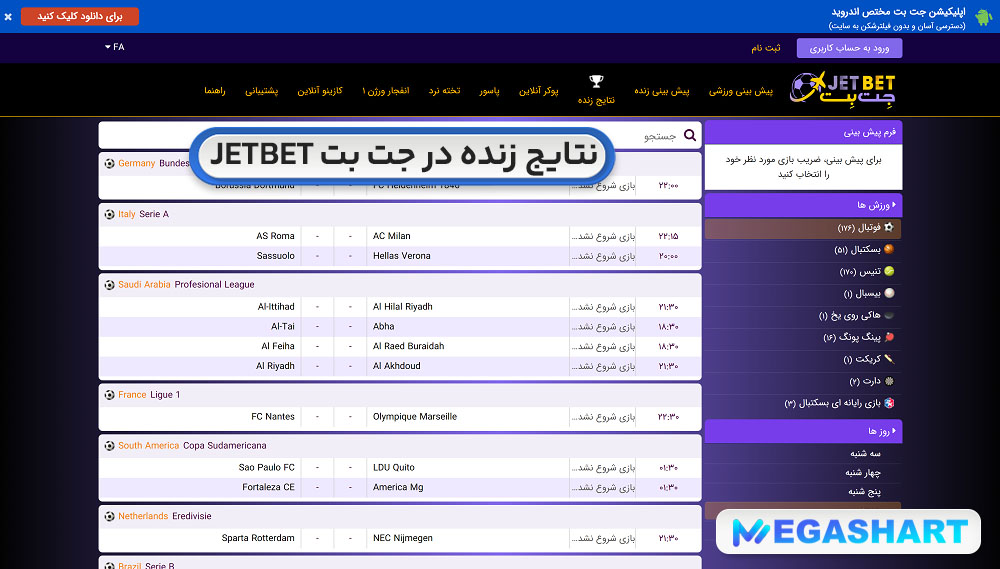1000x569 pixels.
Task: Open پشتیبانی support menu item
Action: (x=261, y=91)
